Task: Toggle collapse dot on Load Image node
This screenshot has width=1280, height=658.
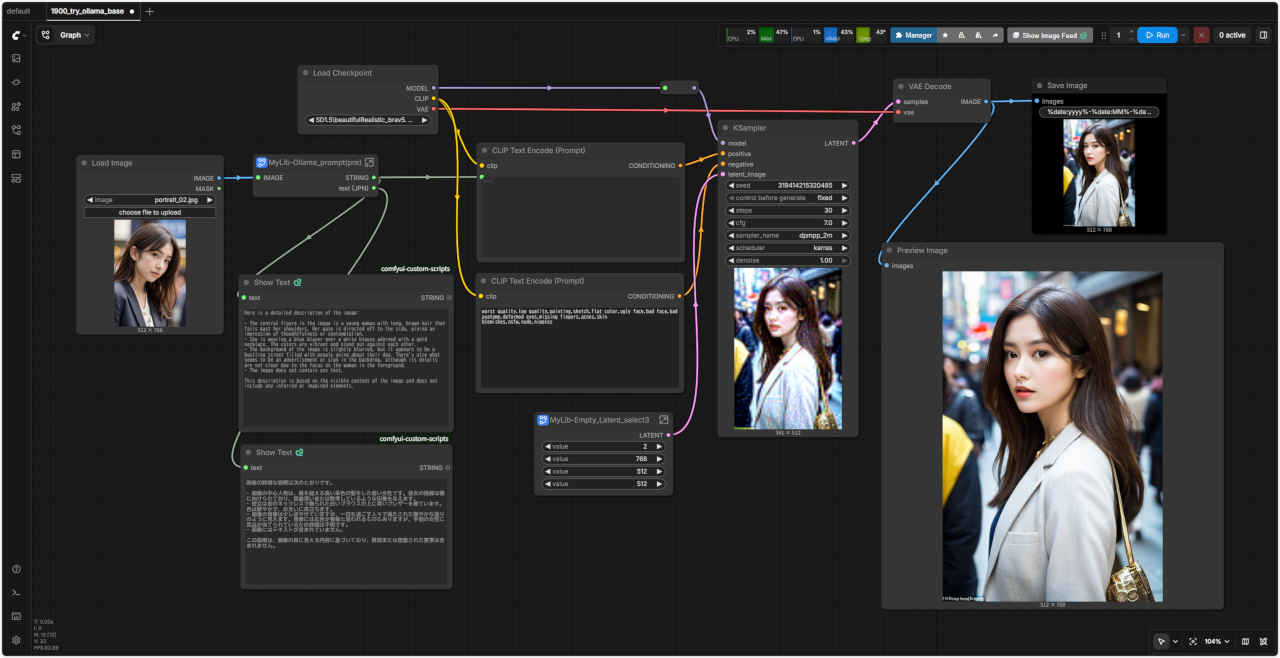Action: tap(85, 163)
